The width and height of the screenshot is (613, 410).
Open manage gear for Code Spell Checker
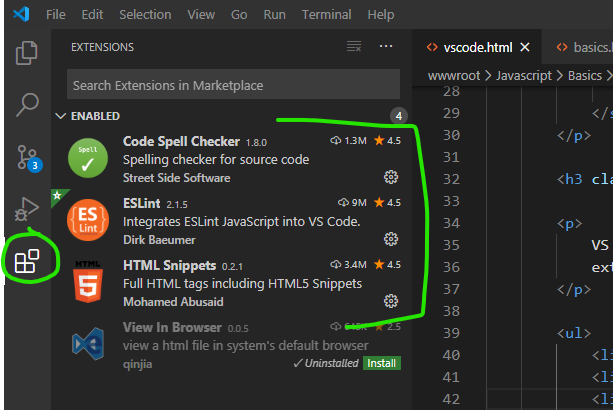click(x=391, y=177)
